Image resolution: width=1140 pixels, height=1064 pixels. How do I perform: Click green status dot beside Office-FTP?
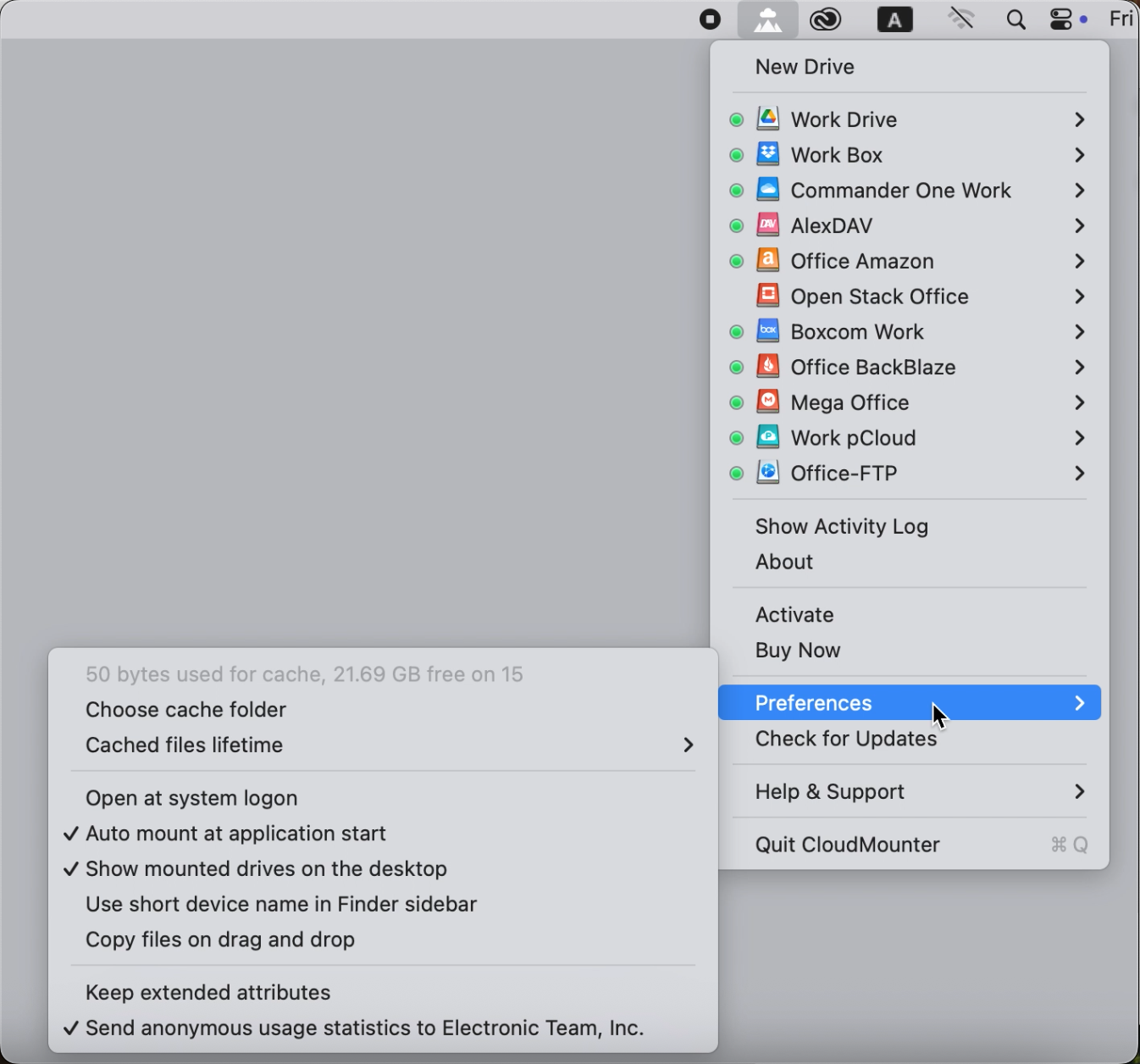point(737,474)
